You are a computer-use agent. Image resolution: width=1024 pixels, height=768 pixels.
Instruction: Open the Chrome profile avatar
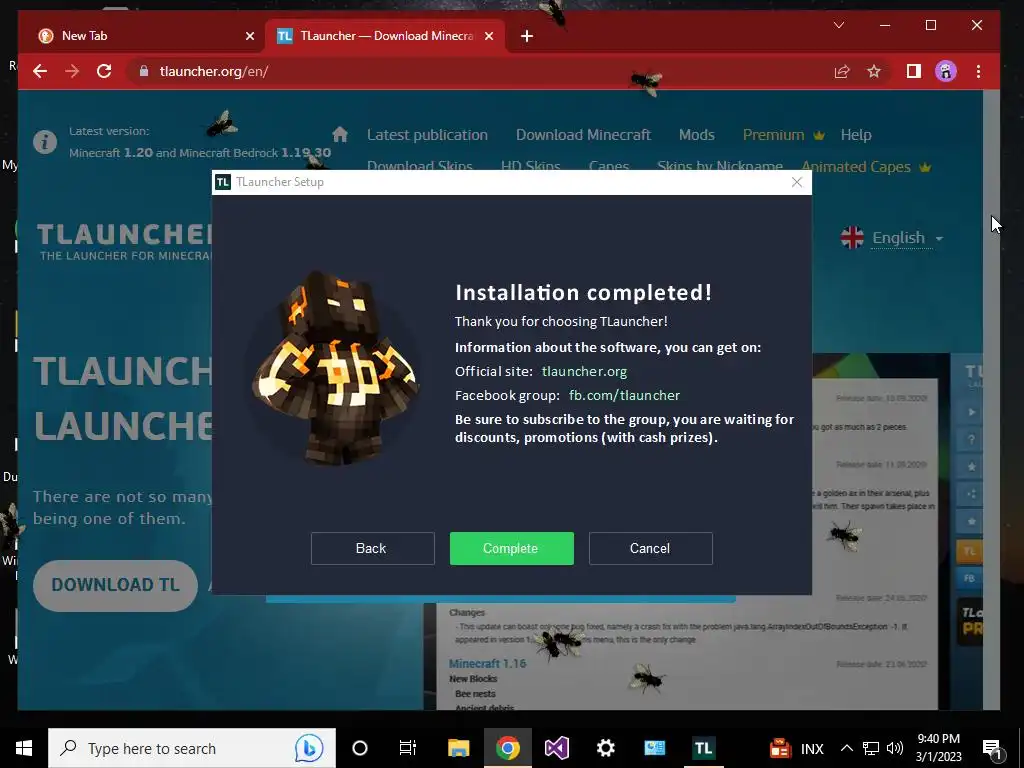click(x=946, y=71)
